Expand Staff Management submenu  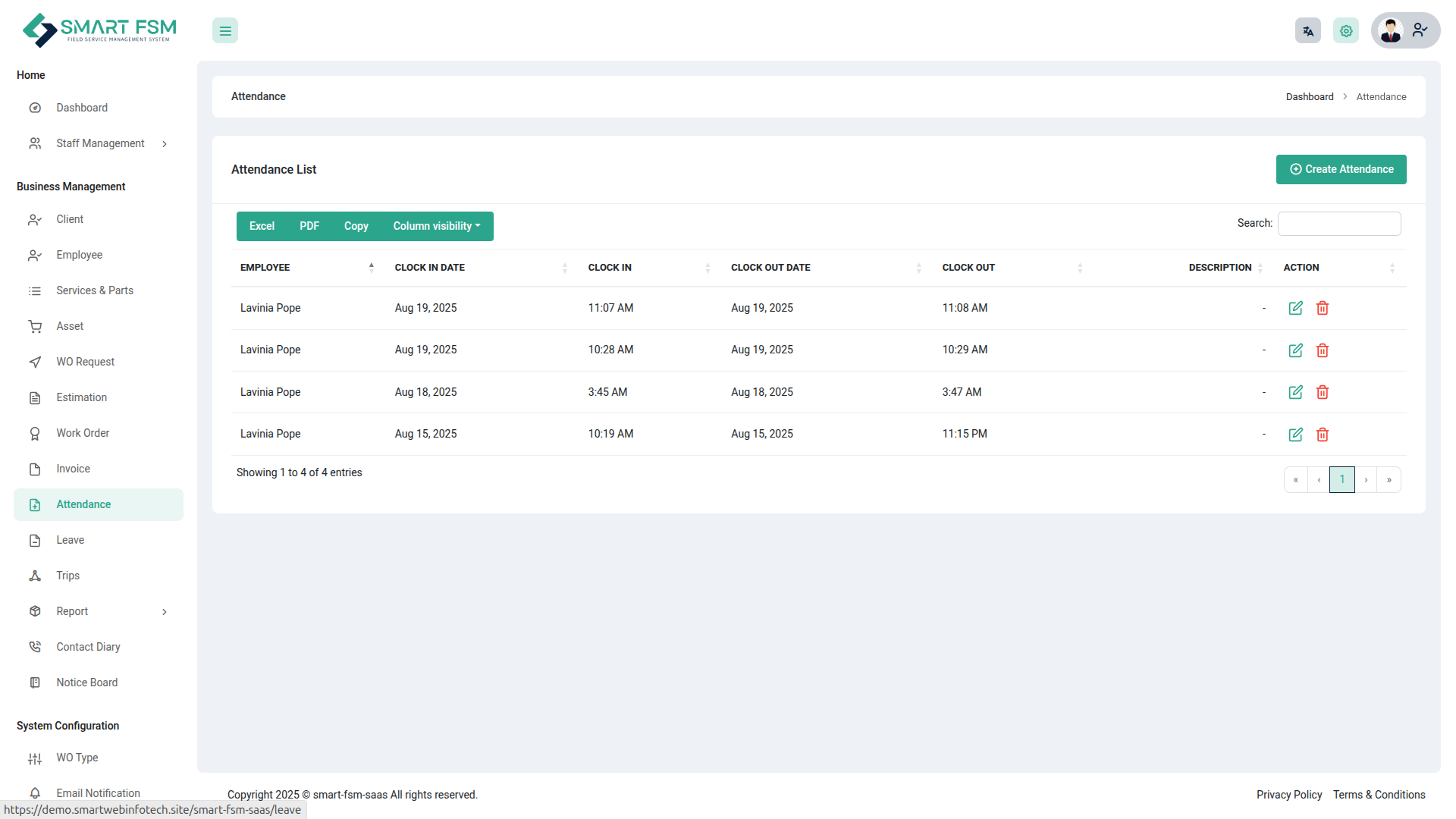pos(99,143)
